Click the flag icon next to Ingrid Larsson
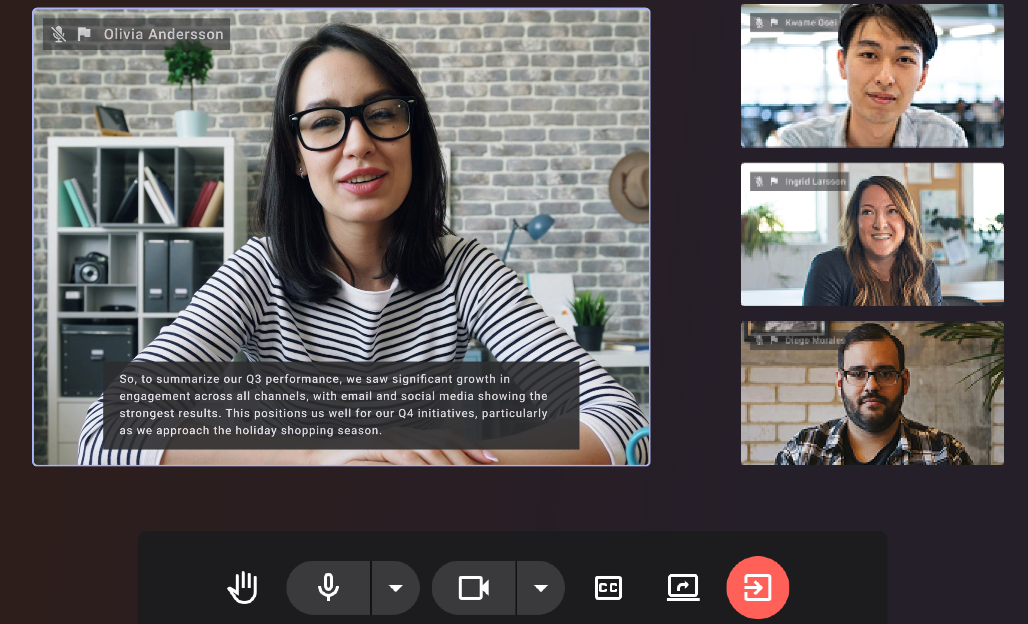Image resolution: width=1028 pixels, height=624 pixels. coord(774,182)
